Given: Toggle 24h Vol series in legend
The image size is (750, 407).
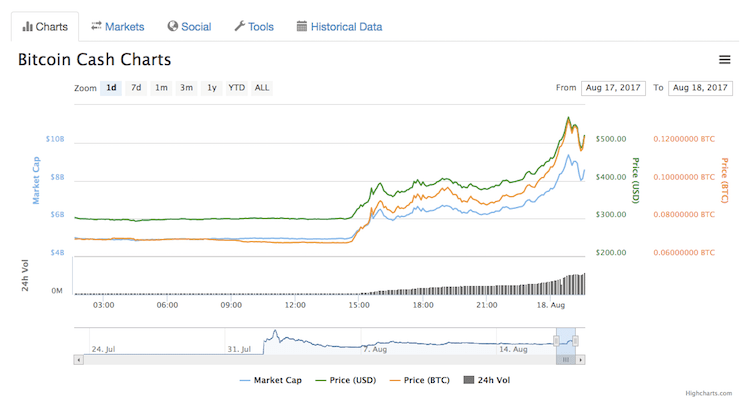Looking at the screenshot, I should click(x=487, y=380).
